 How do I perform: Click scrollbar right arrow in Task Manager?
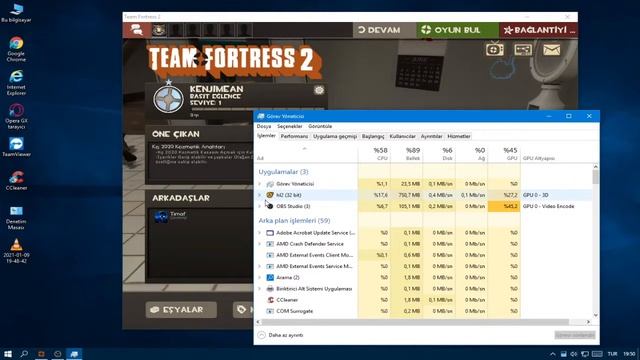(x=588, y=322)
